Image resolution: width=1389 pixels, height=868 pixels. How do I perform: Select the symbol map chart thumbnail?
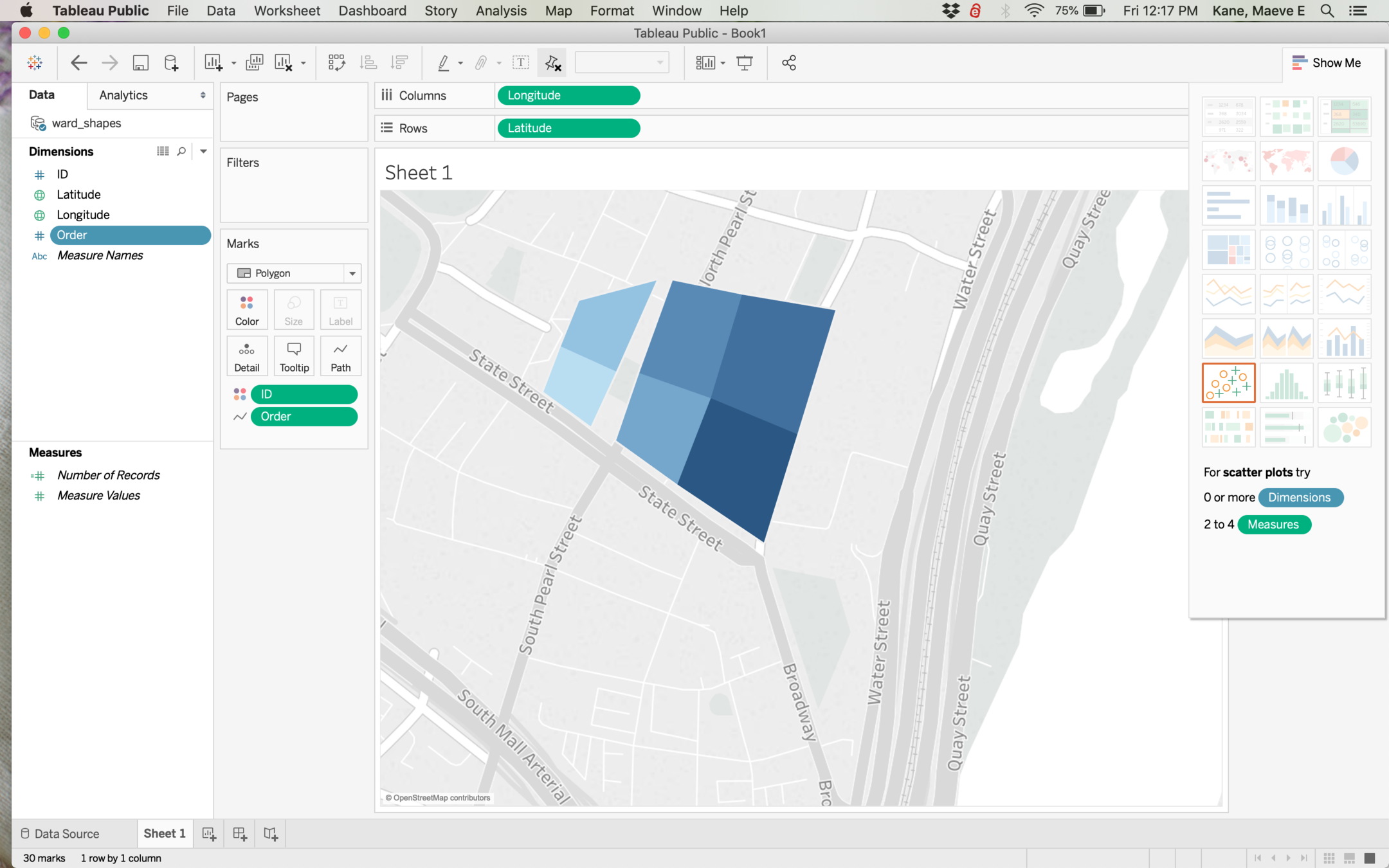[x=1228, y=161]
